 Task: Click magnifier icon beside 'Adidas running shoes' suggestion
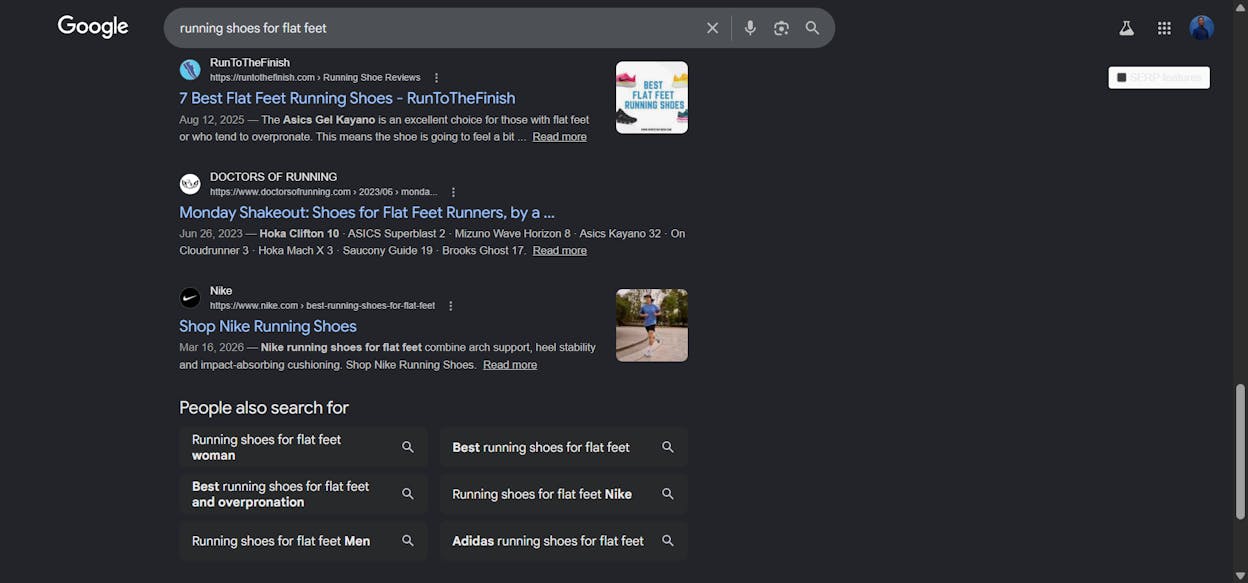(668, 541)
